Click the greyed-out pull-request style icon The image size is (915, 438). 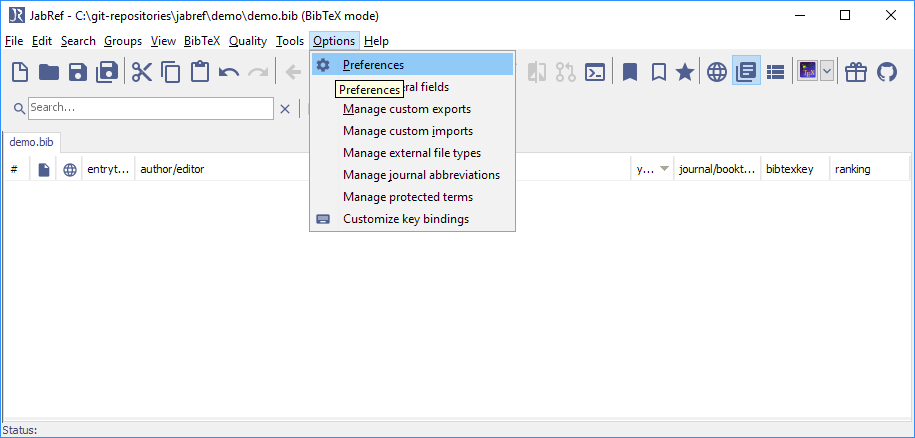(x=565, y=72)
